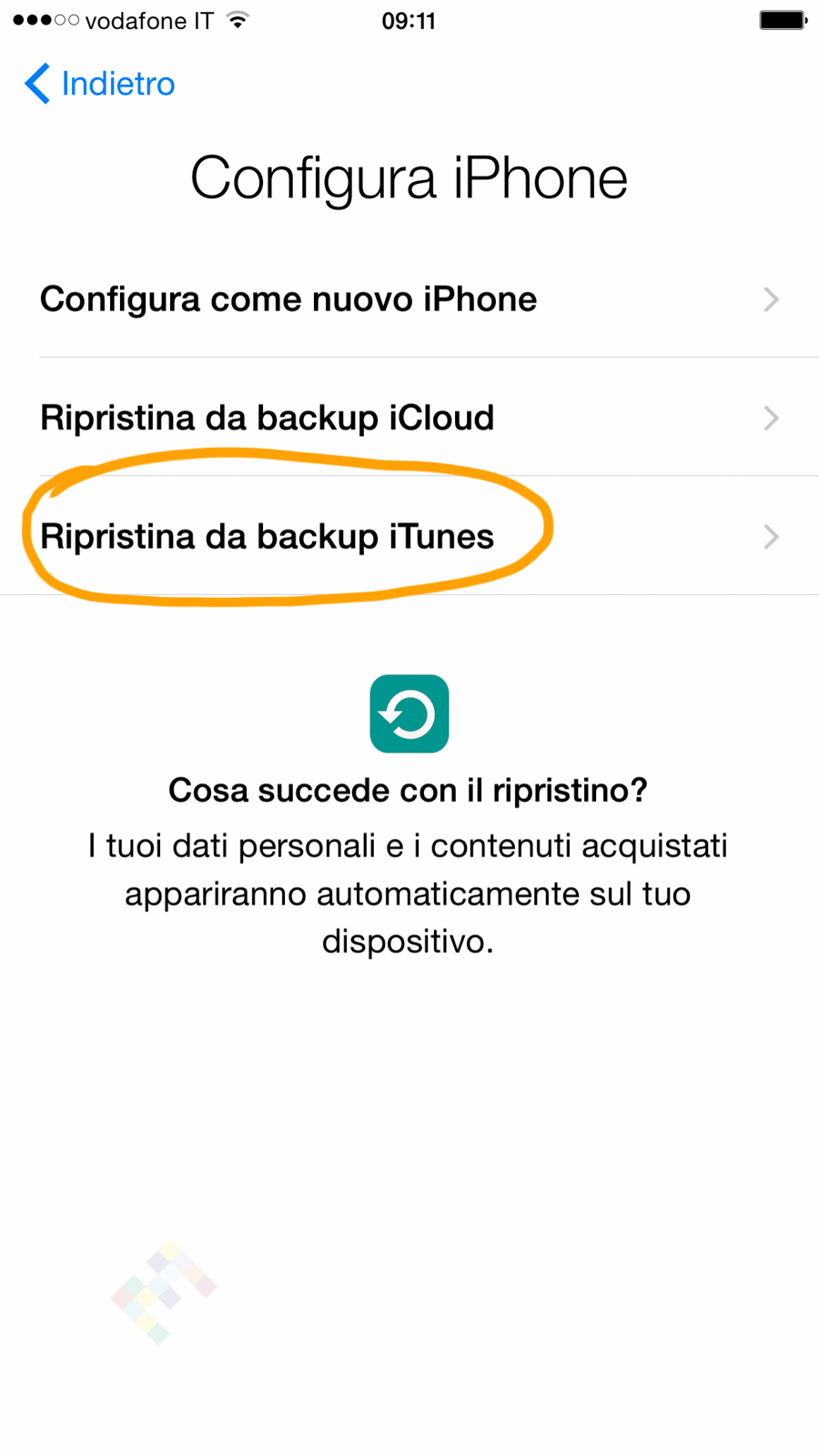Tap the Cosa succede con il ripristino heading

(408, 790)
